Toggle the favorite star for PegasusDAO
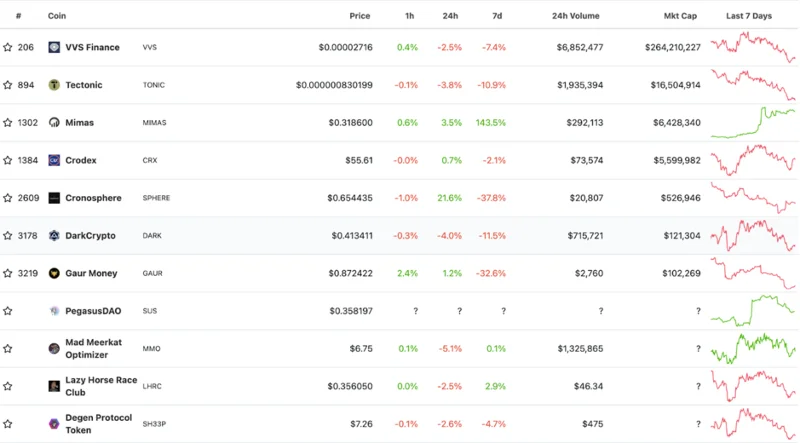The image size is (800, 443). click(8, 311)
